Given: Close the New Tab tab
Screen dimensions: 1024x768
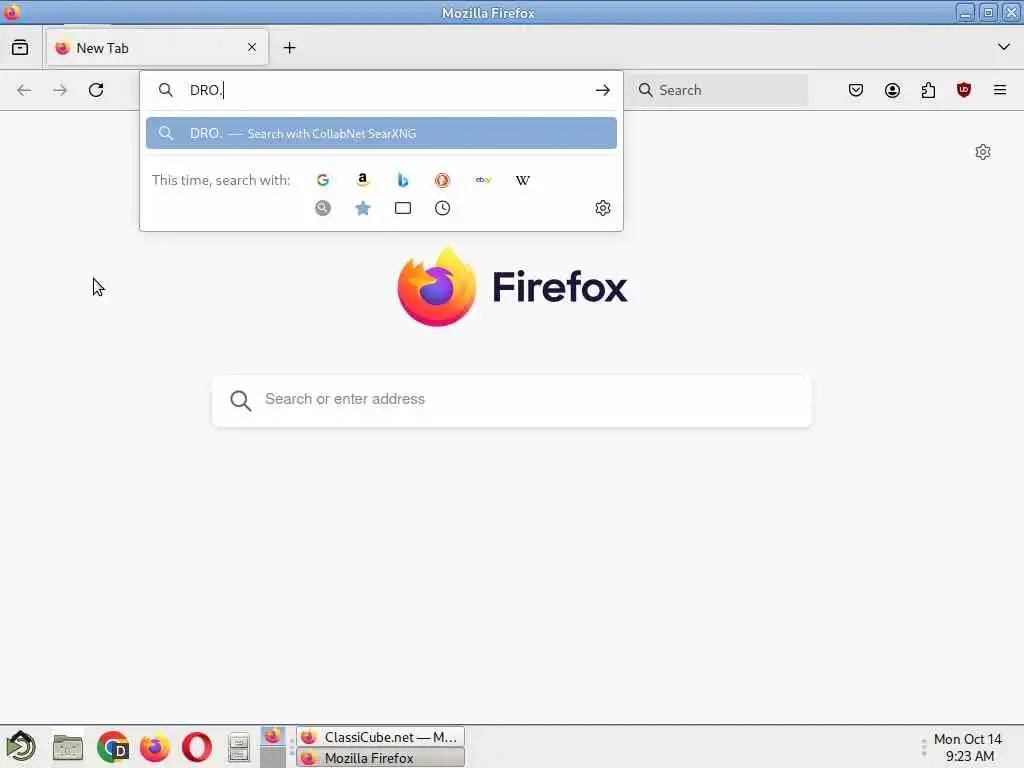Looking at the screenshot, I should (252, 47).
